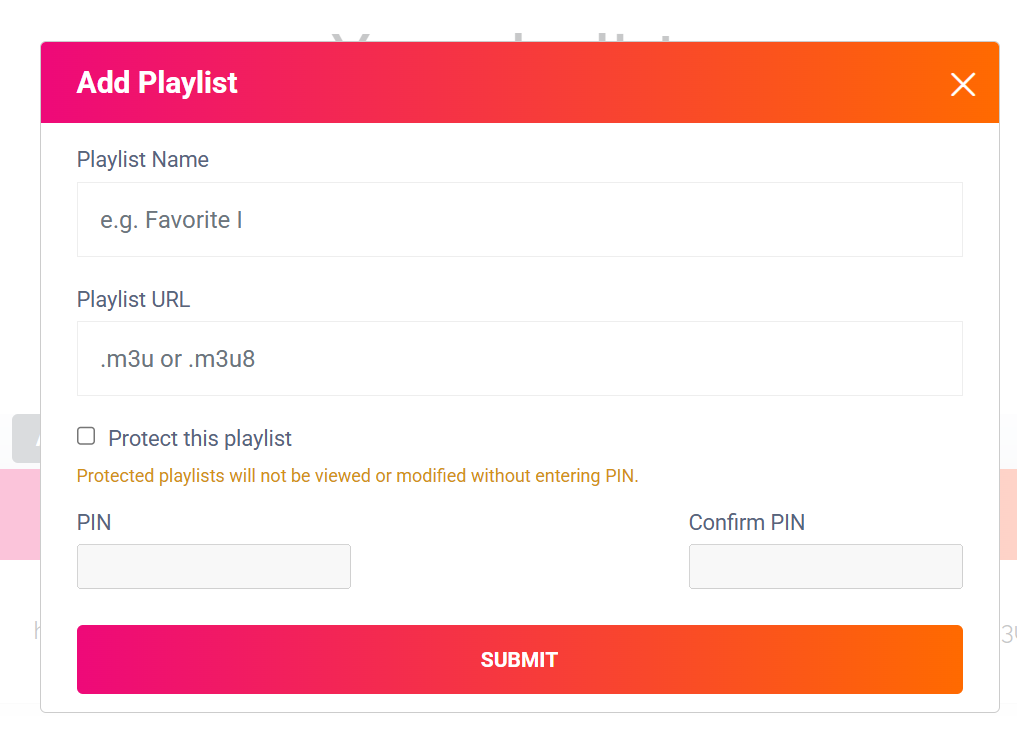Screen dimensions: 1017x747
Task: Enable the Protect this playlist checkbox
Action: [x=86, y=436]
